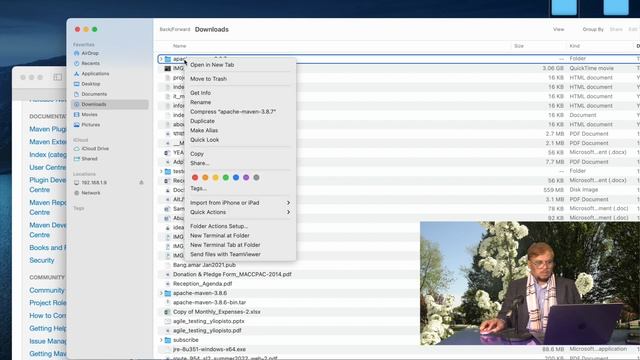Select jre-8u351-windows-x64.exe file
Screen dimensions: 640x360
[x=209, y=349]
